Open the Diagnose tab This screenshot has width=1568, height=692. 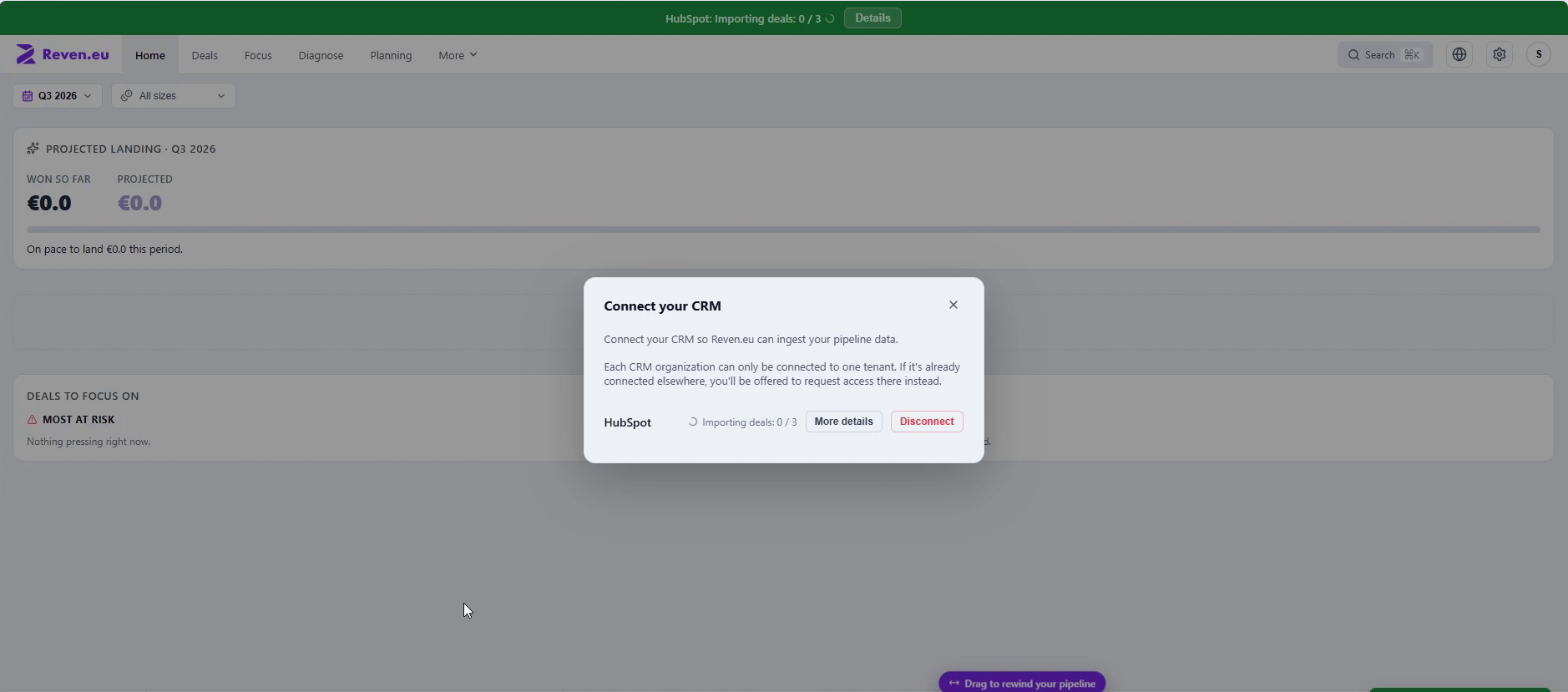pyautogui.click(x=321, y=55)
